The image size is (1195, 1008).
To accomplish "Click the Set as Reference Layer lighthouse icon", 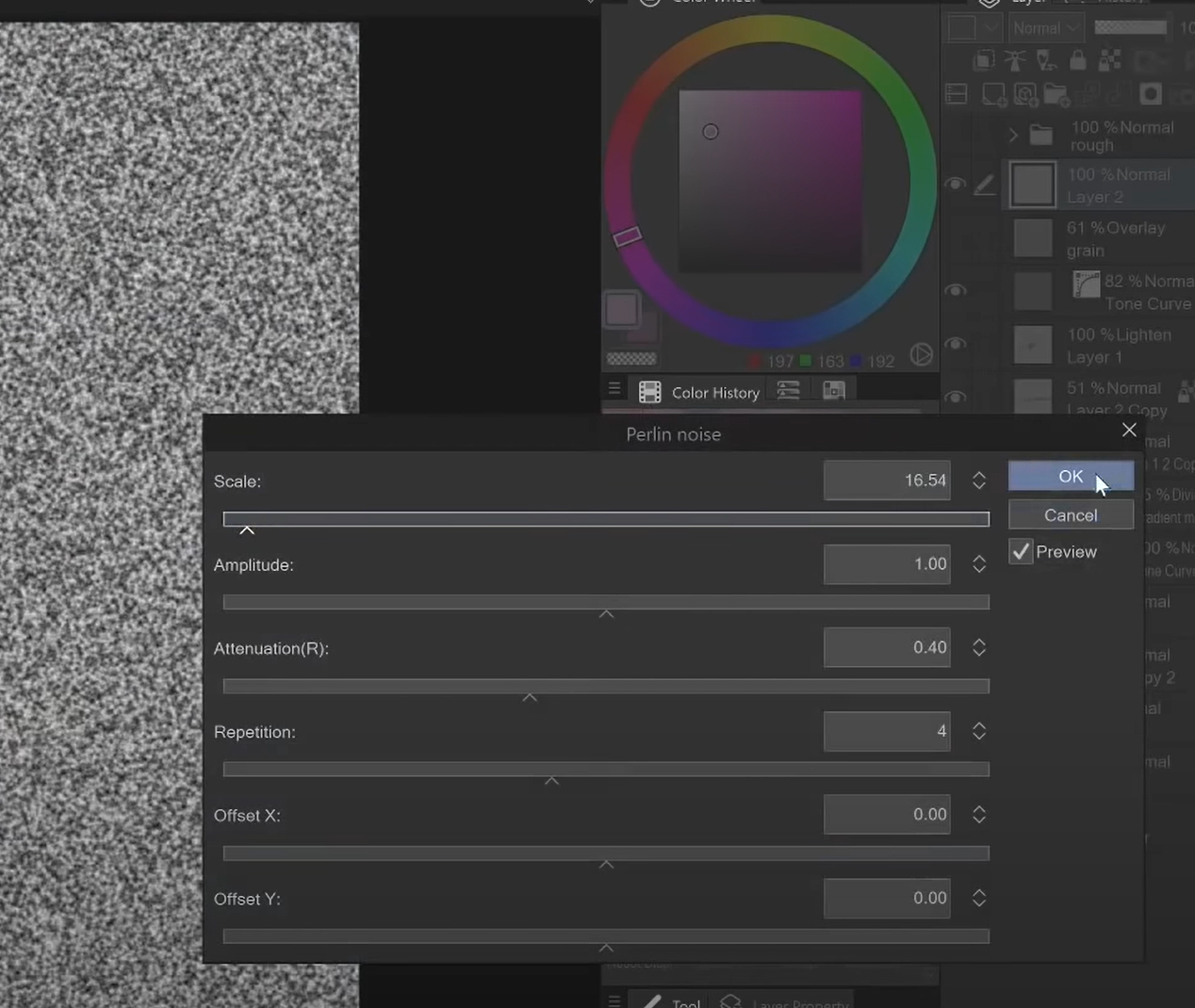I will click(1015, 61).
